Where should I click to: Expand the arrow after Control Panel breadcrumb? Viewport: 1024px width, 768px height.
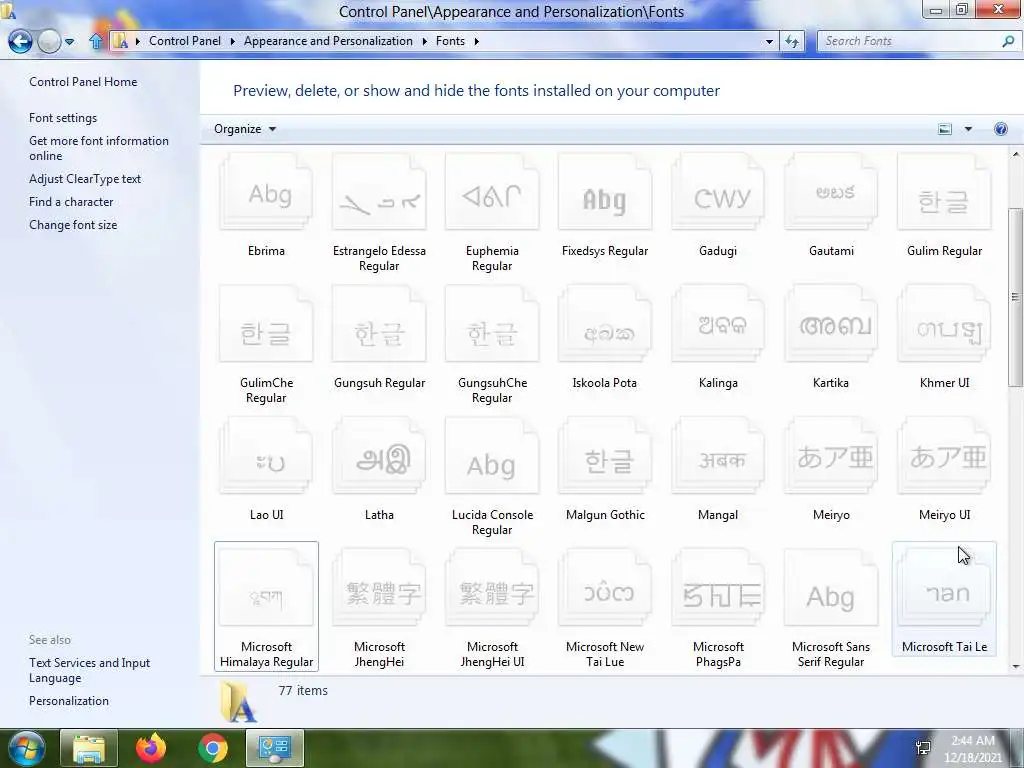point(232,41)
